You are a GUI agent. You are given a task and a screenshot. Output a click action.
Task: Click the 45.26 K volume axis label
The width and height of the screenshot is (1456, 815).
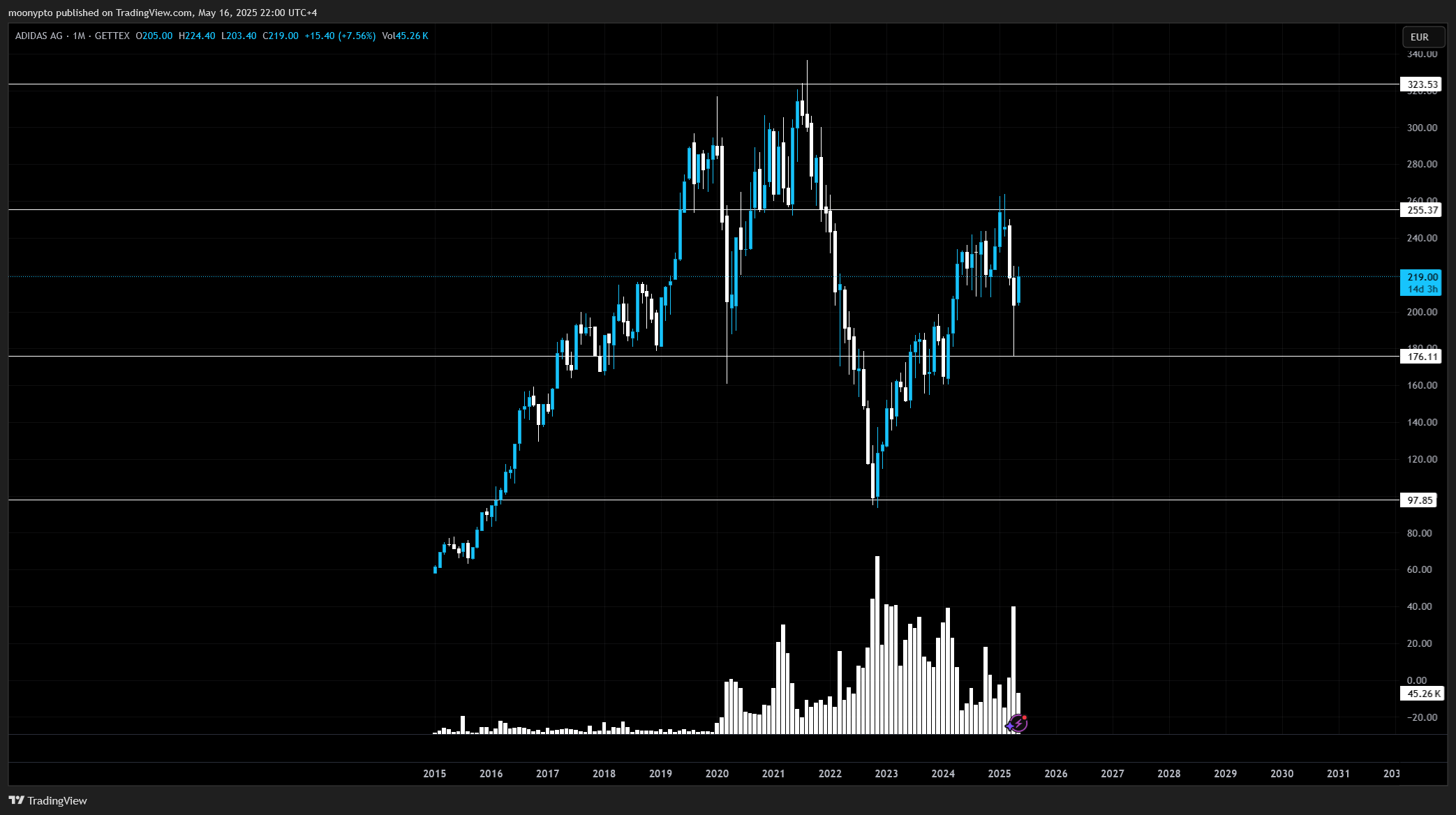pos(1421,694)
